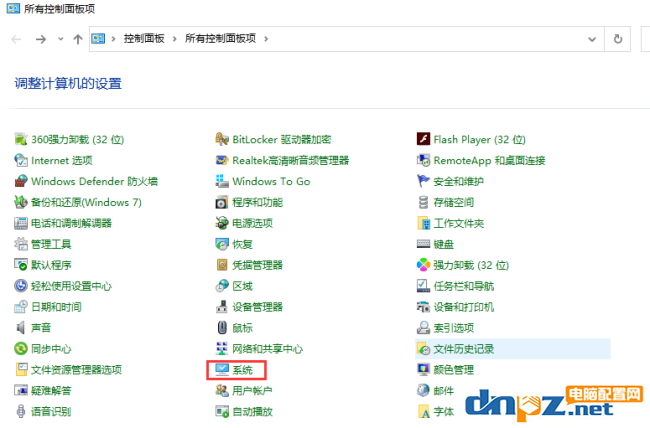Open the 鼠标 mouse icon
This screenshot has height=428, width=650.
click(222, 328)
